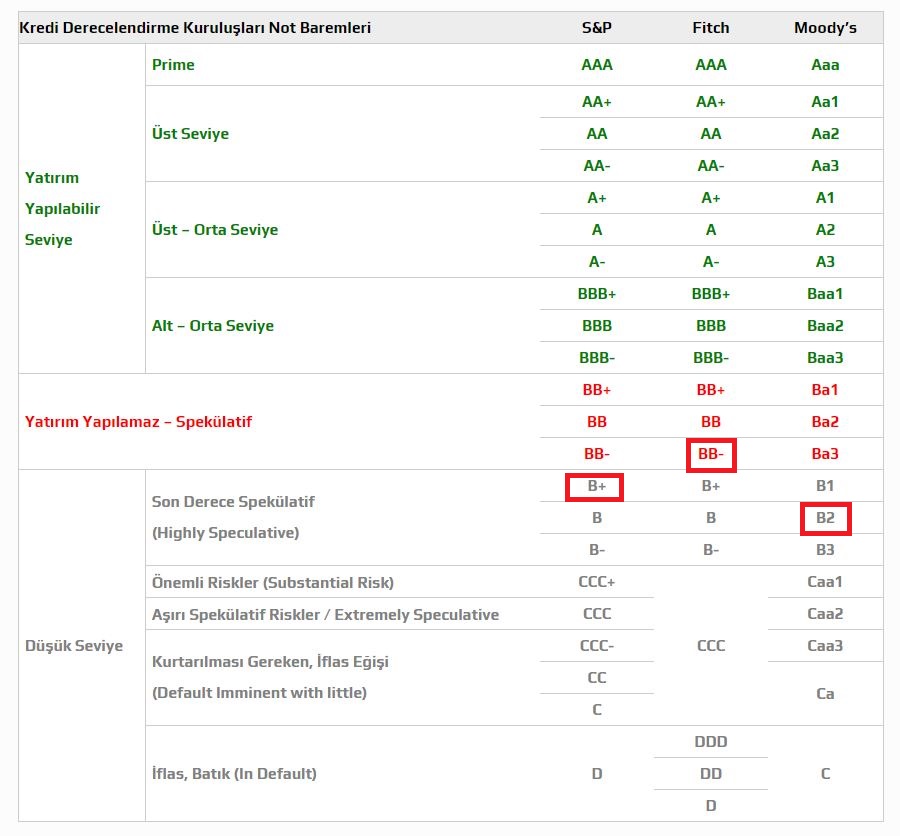Select highlighted "BB-" in the Fitch column
The width and height of the screenshot is (900, 836).
[x=711, y=455]
